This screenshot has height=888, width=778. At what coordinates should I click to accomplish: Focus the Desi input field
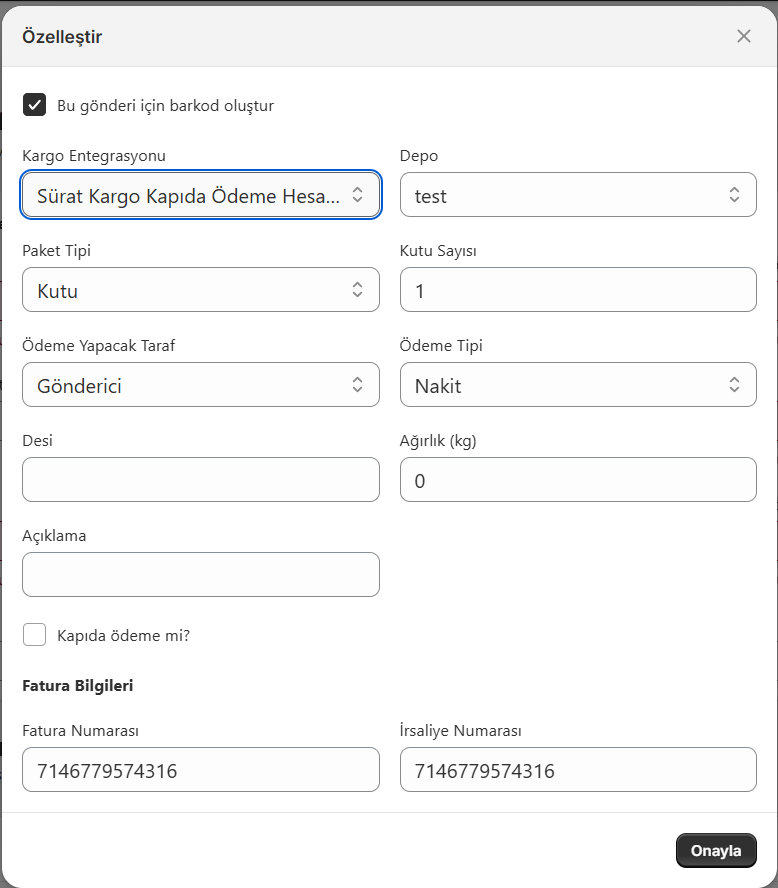pos(200,480)
